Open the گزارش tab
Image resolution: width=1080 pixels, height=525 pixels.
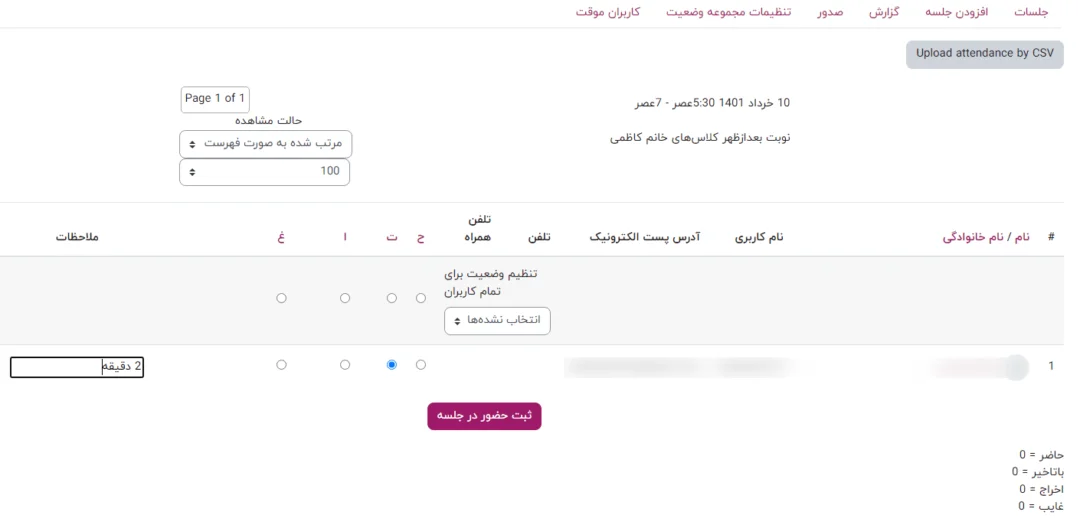(884, 12)
